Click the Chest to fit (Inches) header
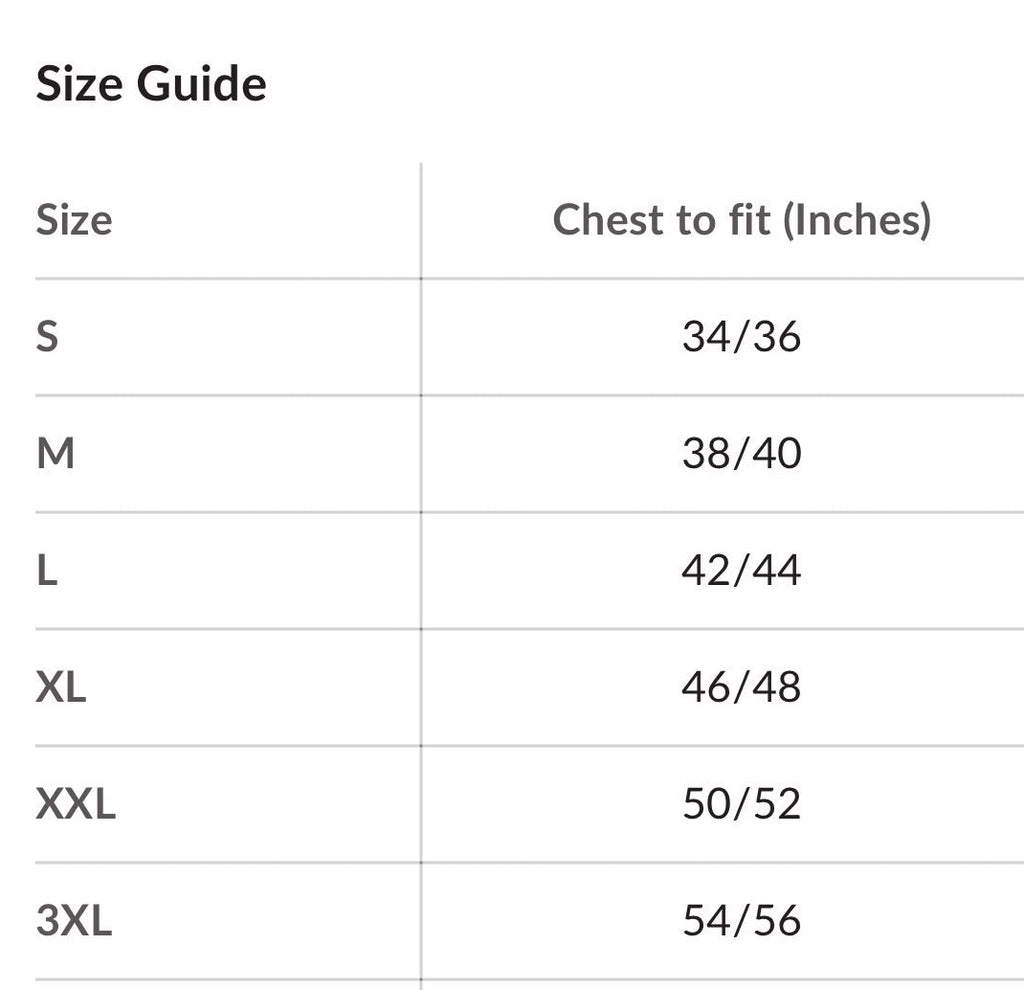This screenshot has width=1024, height=990. 741,219
